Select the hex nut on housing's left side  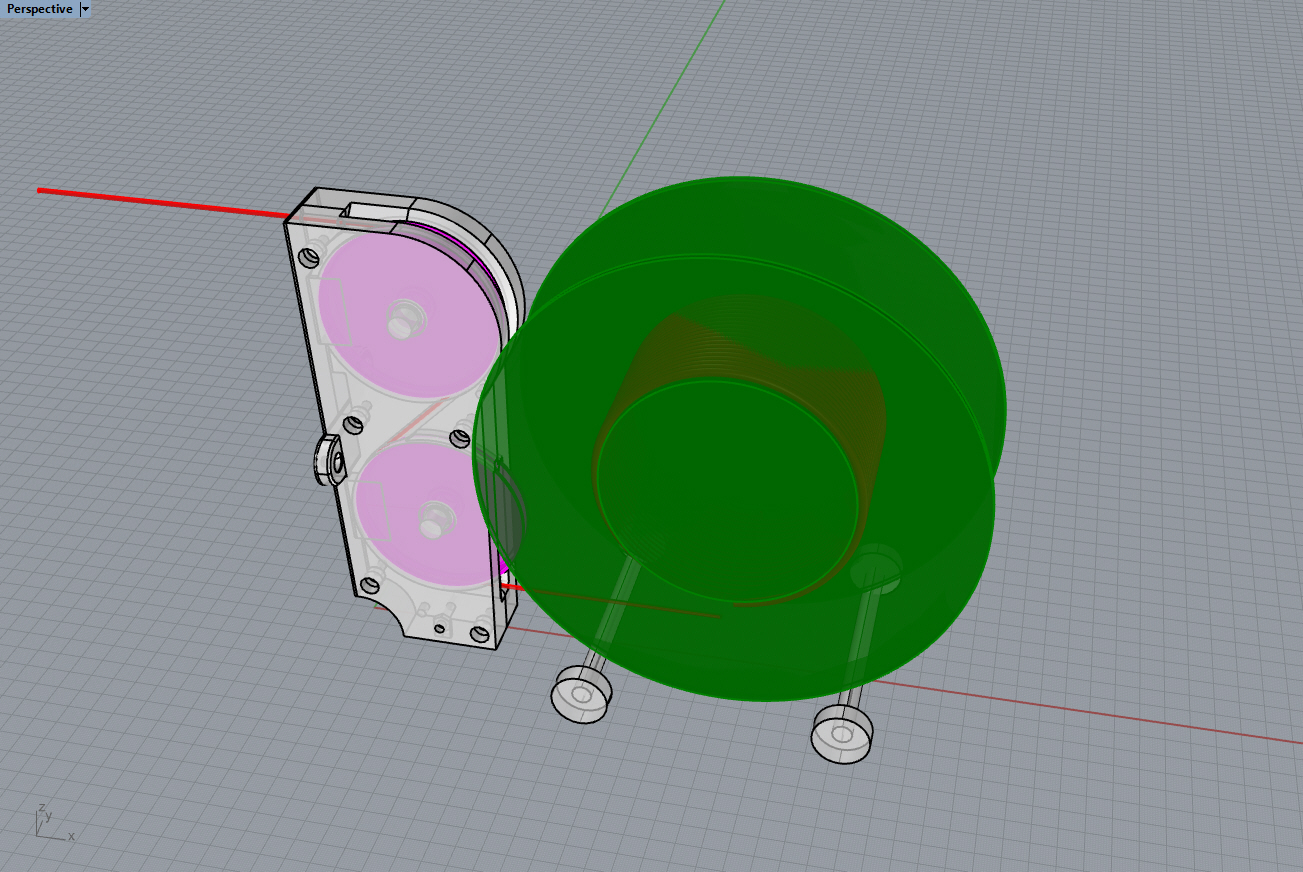click(329, 461)
